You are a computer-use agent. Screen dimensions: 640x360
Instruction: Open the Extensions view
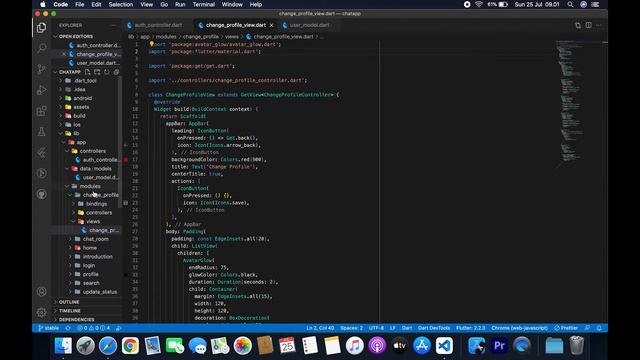pos(41,111)
